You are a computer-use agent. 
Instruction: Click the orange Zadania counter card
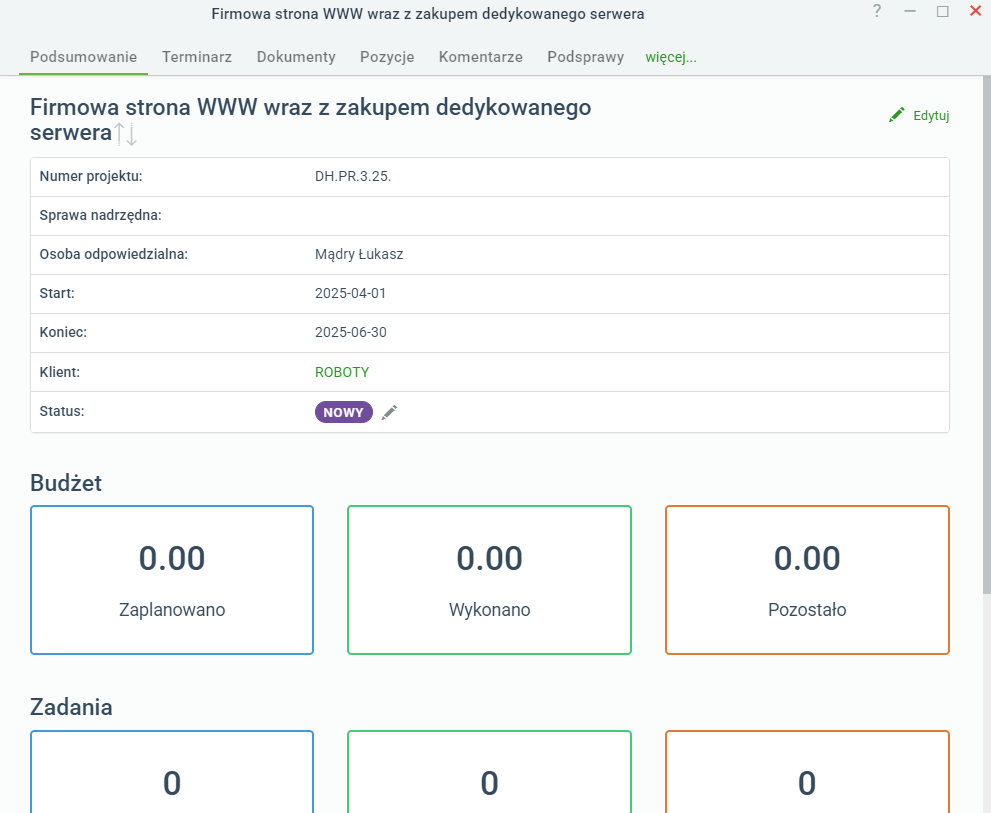(x=807, y=771)
